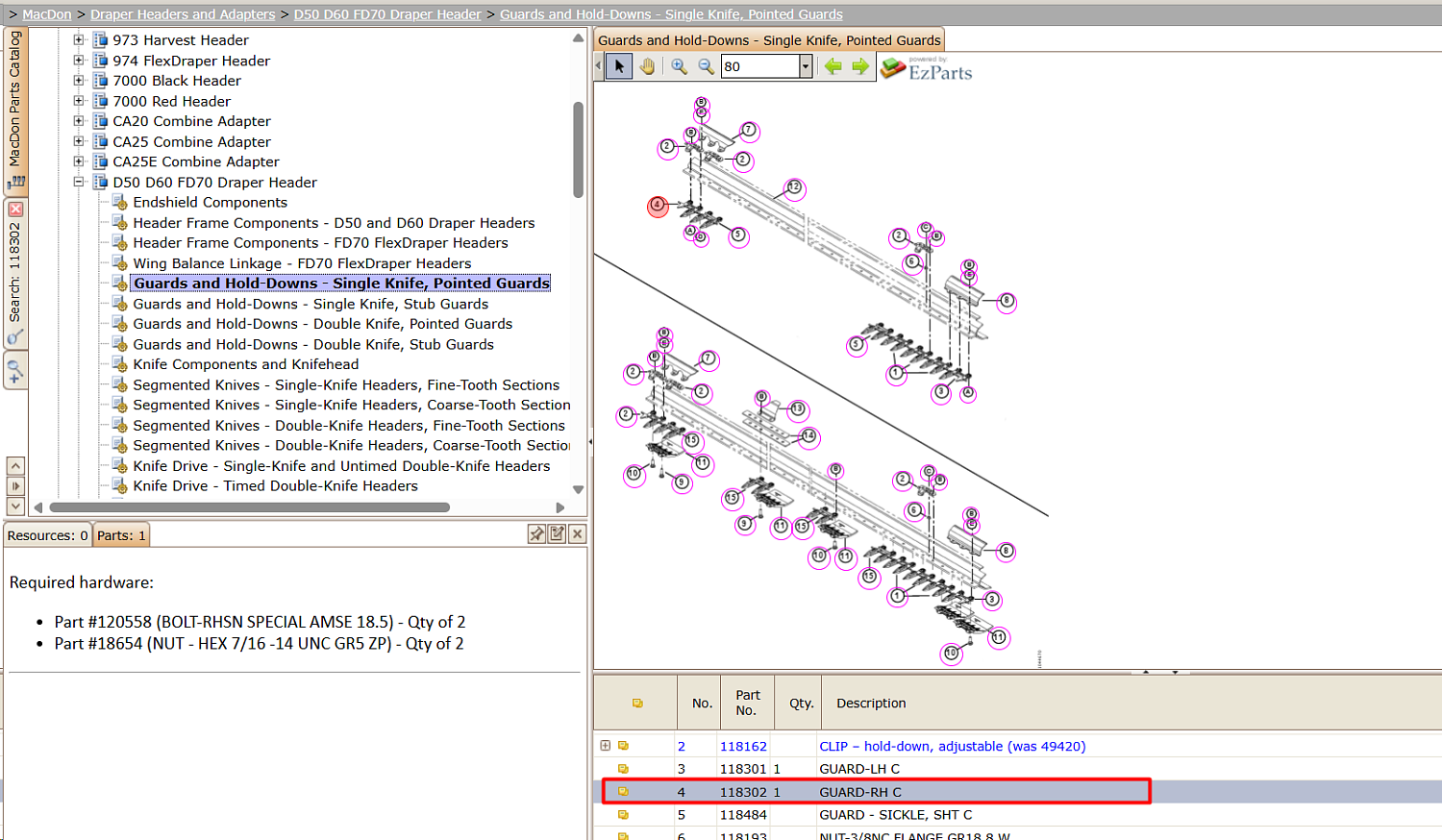1442x840 pixels.
Task: Select Guards and Hold-Downs - Single Knife, Stub Guards
Action: [x=311, y=304]
